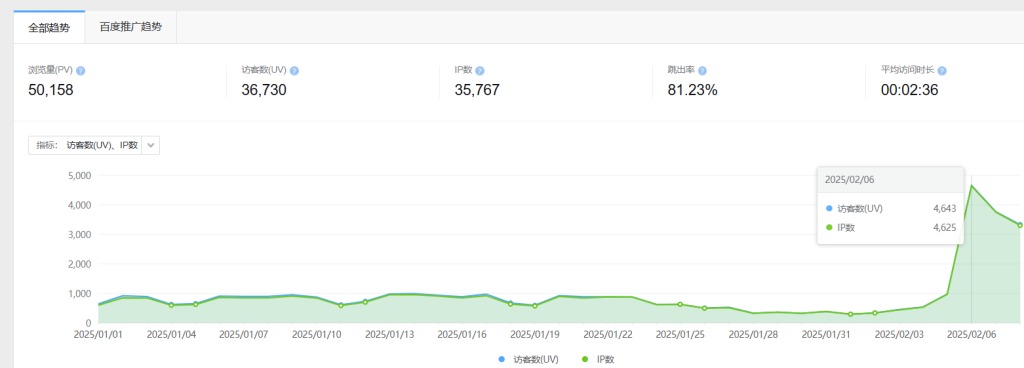Click the 2025/01/31 x-axis date label
Viewport: 1024px width, 368px height.
(x=825, y=334)
